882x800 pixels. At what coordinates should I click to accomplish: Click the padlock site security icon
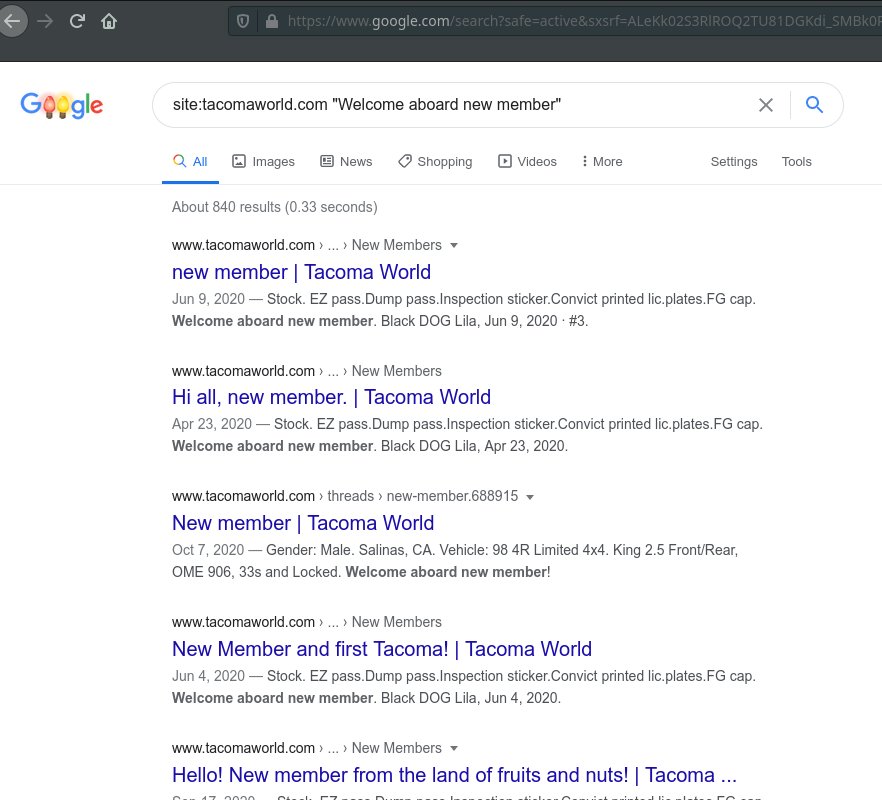tap(272, 21)
